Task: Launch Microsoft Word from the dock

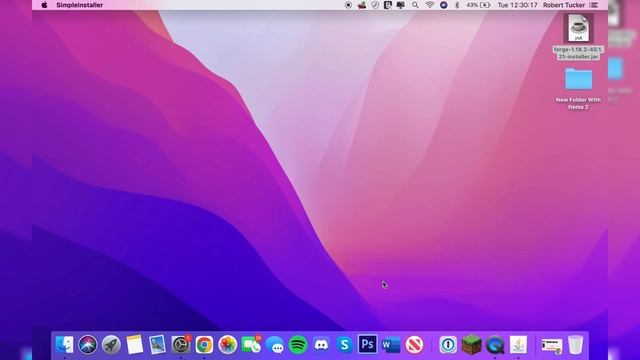Action: tap(391, 345)
